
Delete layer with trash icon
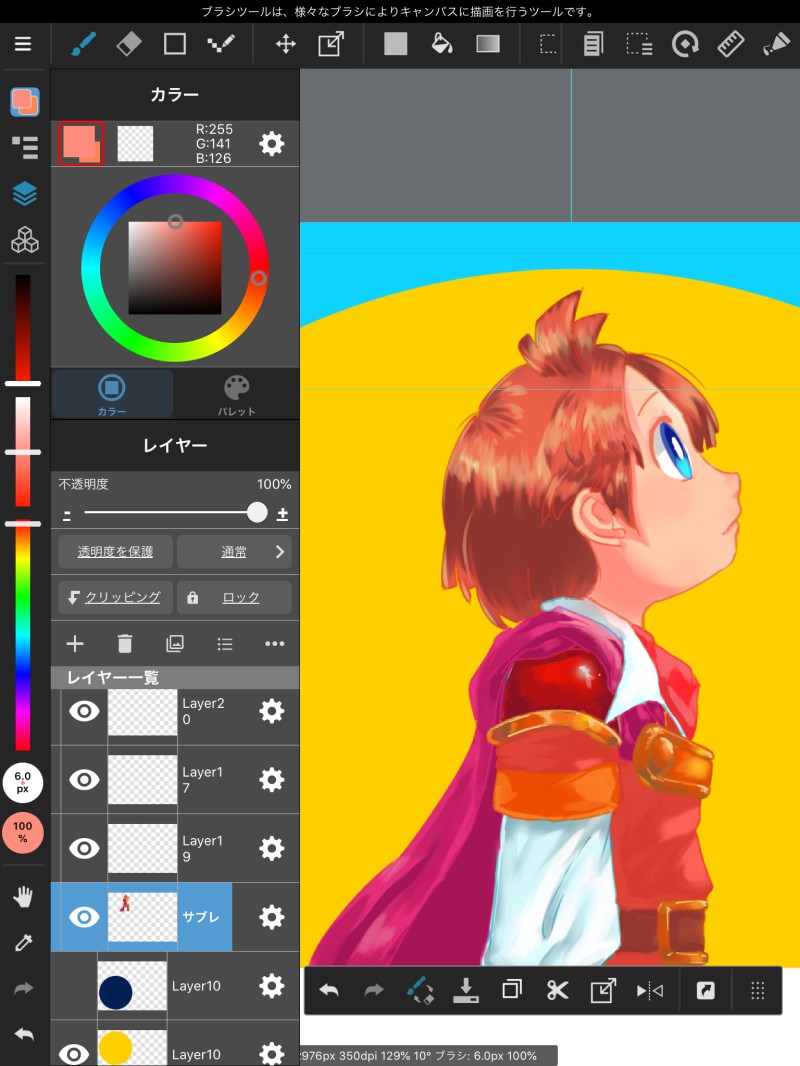tap(124, 643)
